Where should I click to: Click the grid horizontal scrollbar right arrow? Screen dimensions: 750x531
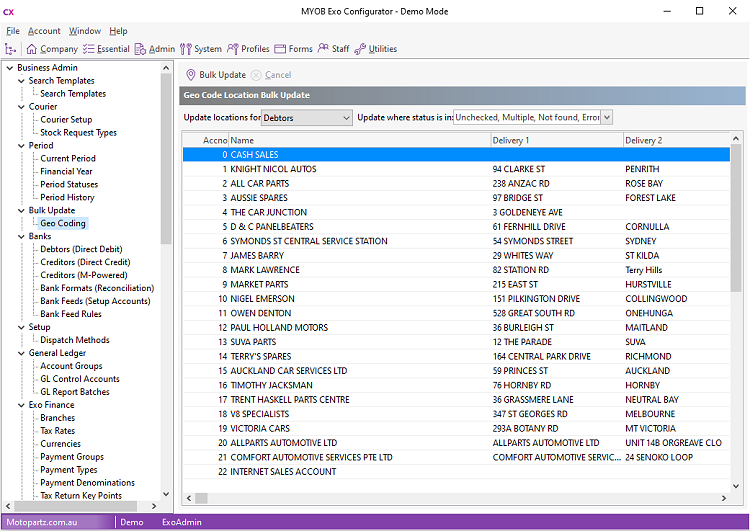click(724, 498)
